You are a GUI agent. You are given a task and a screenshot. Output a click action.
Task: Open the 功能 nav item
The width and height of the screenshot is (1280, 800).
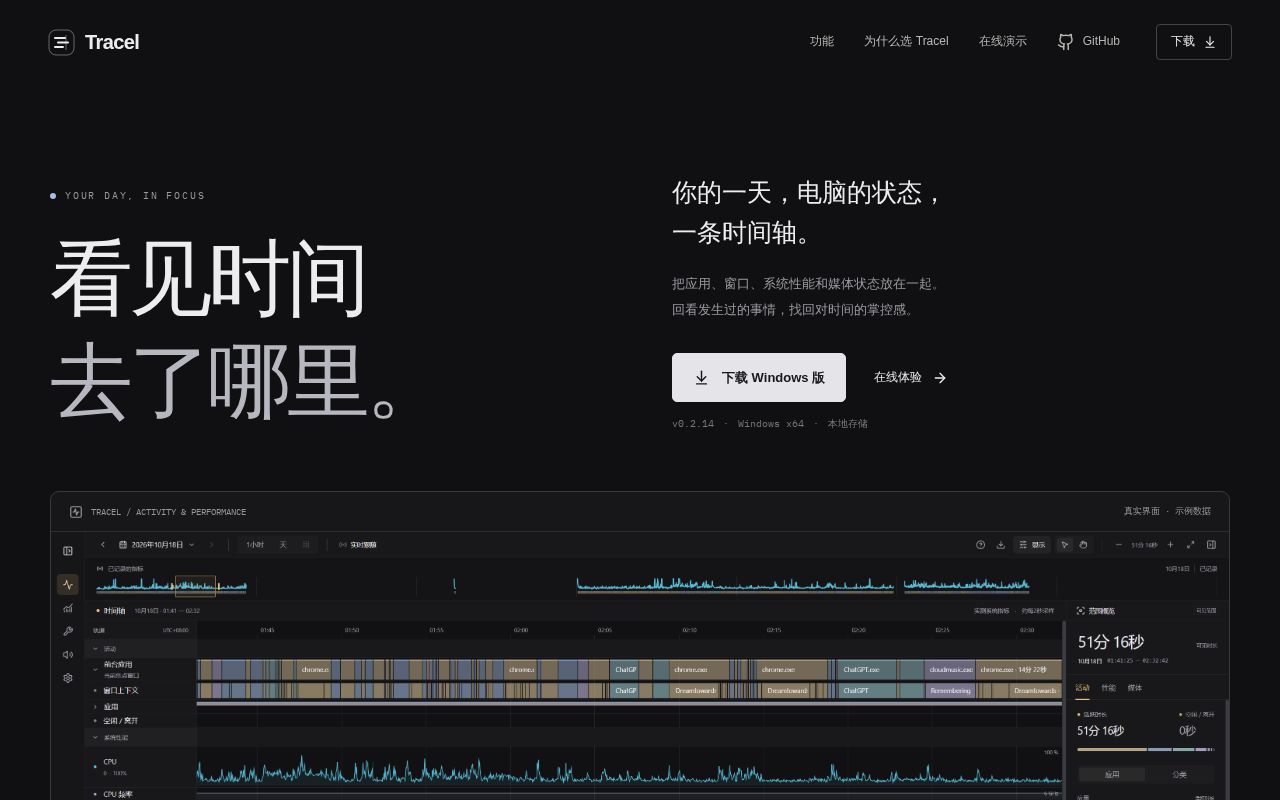tap(822, 41)
